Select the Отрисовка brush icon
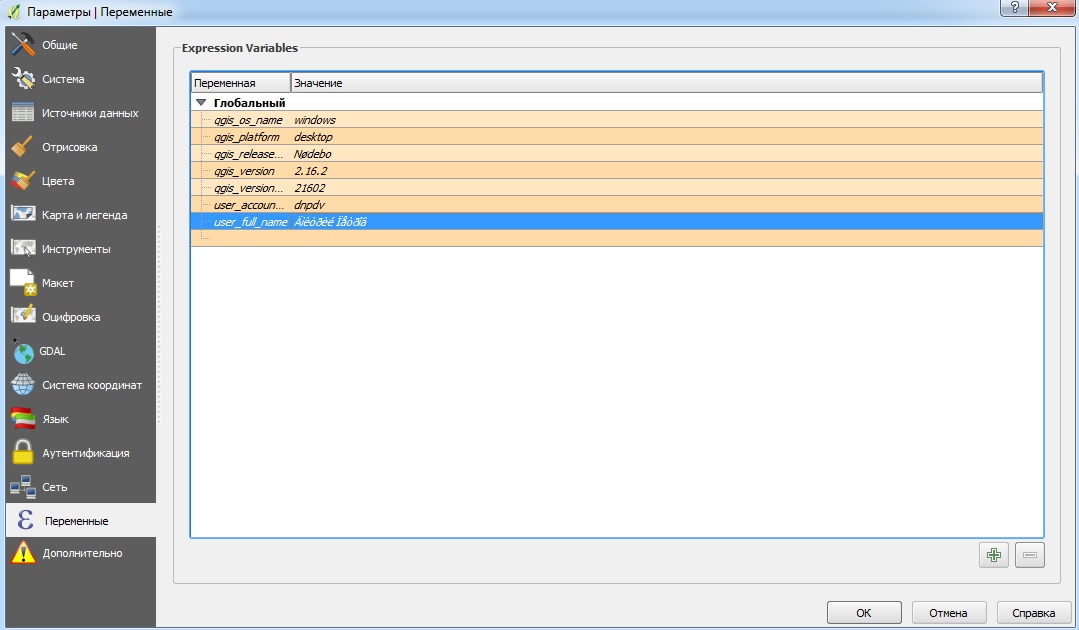The height and width of the screenshot is (630, 1079). (23, 146)
